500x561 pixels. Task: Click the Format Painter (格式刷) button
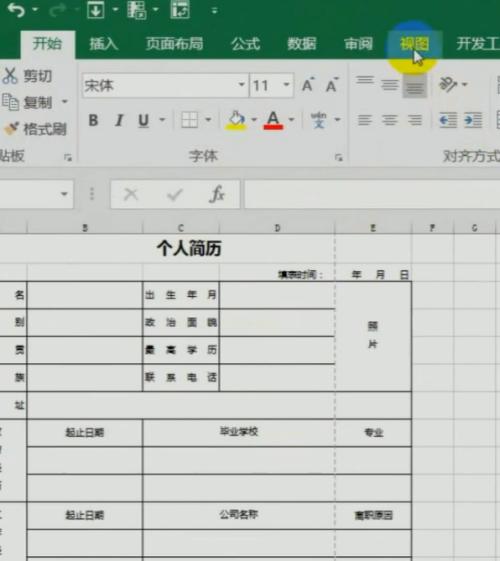point(35,129)
